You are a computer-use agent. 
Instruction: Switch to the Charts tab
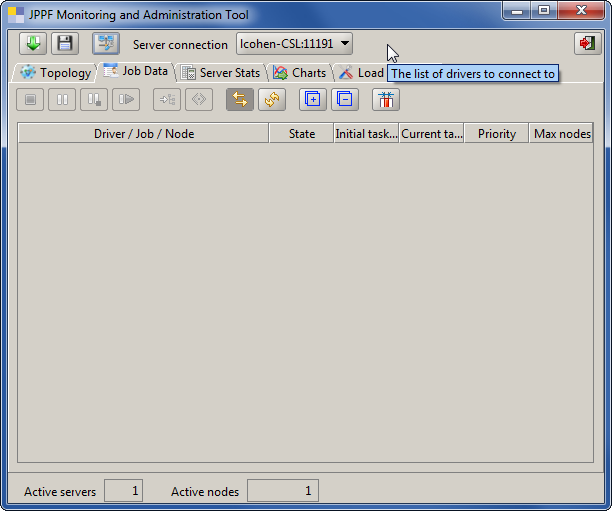pos(300,73)
